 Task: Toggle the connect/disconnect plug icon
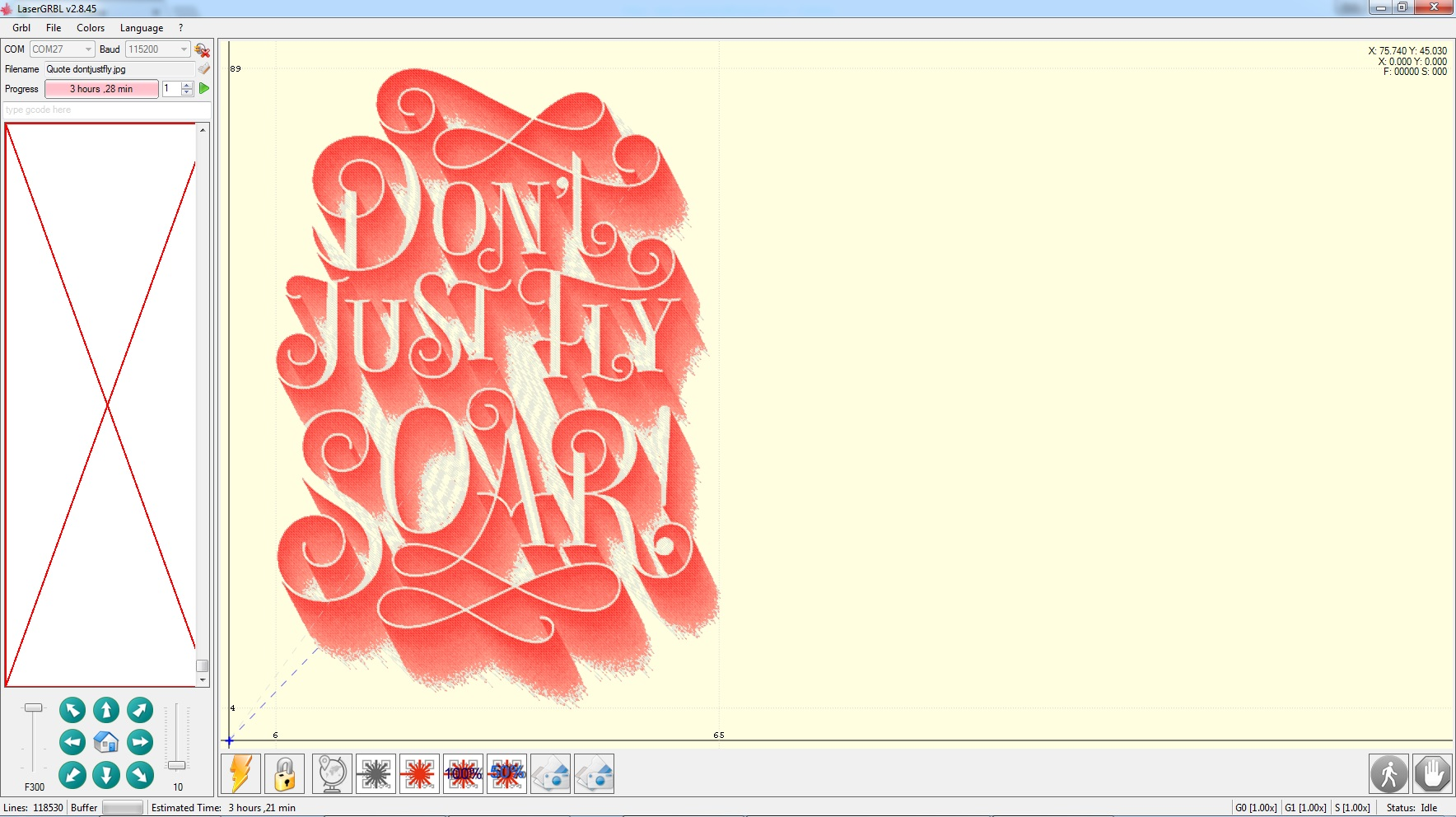(x=202, y=49)
